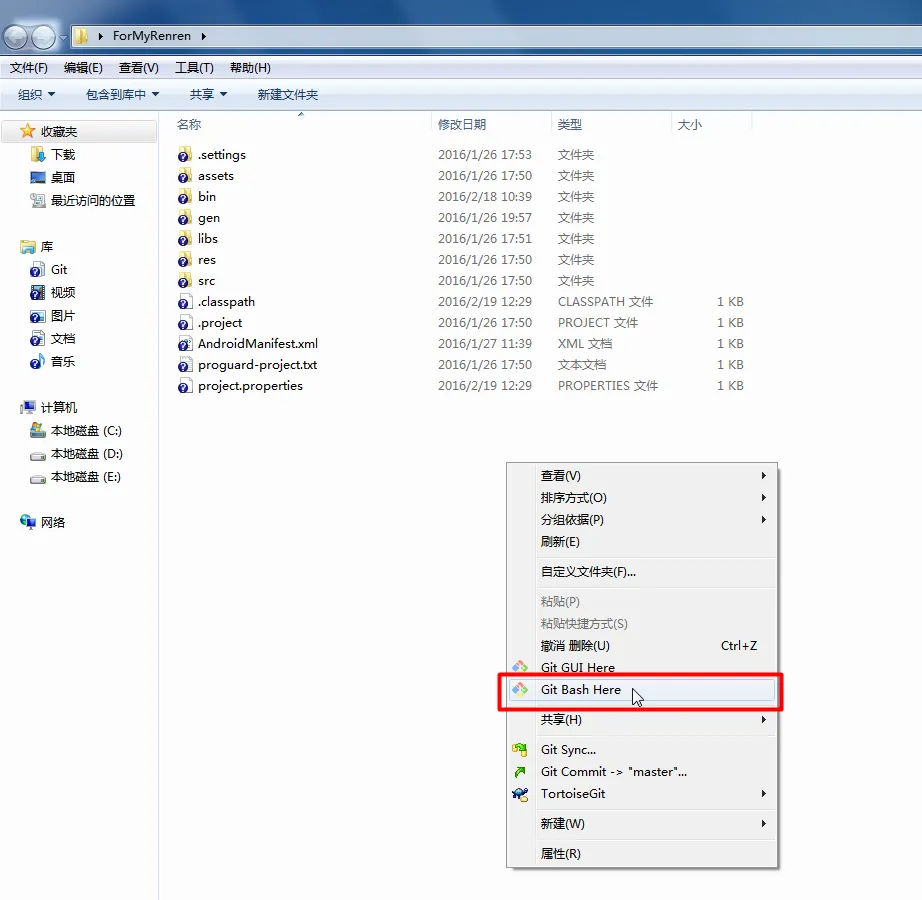Click the proguard-project.txt file icon

tap(185, 365)
